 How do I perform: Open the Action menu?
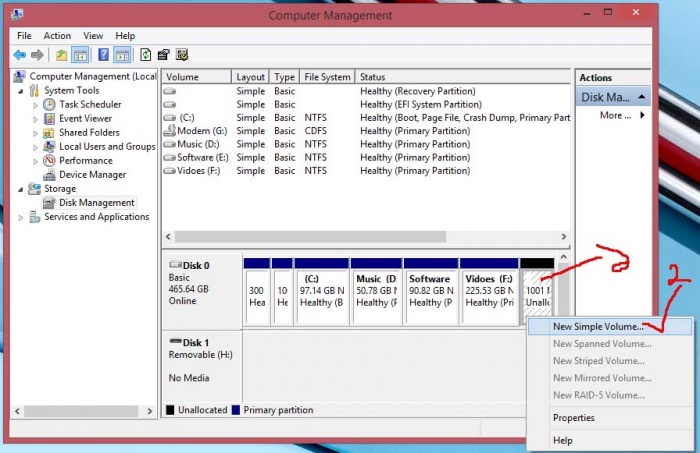pyautogui.click(x=57, y=36)
